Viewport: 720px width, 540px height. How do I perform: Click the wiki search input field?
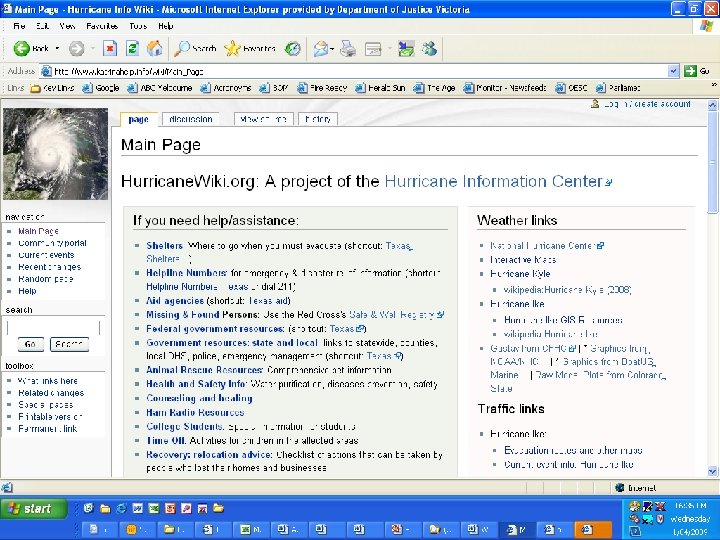point(53,327)
